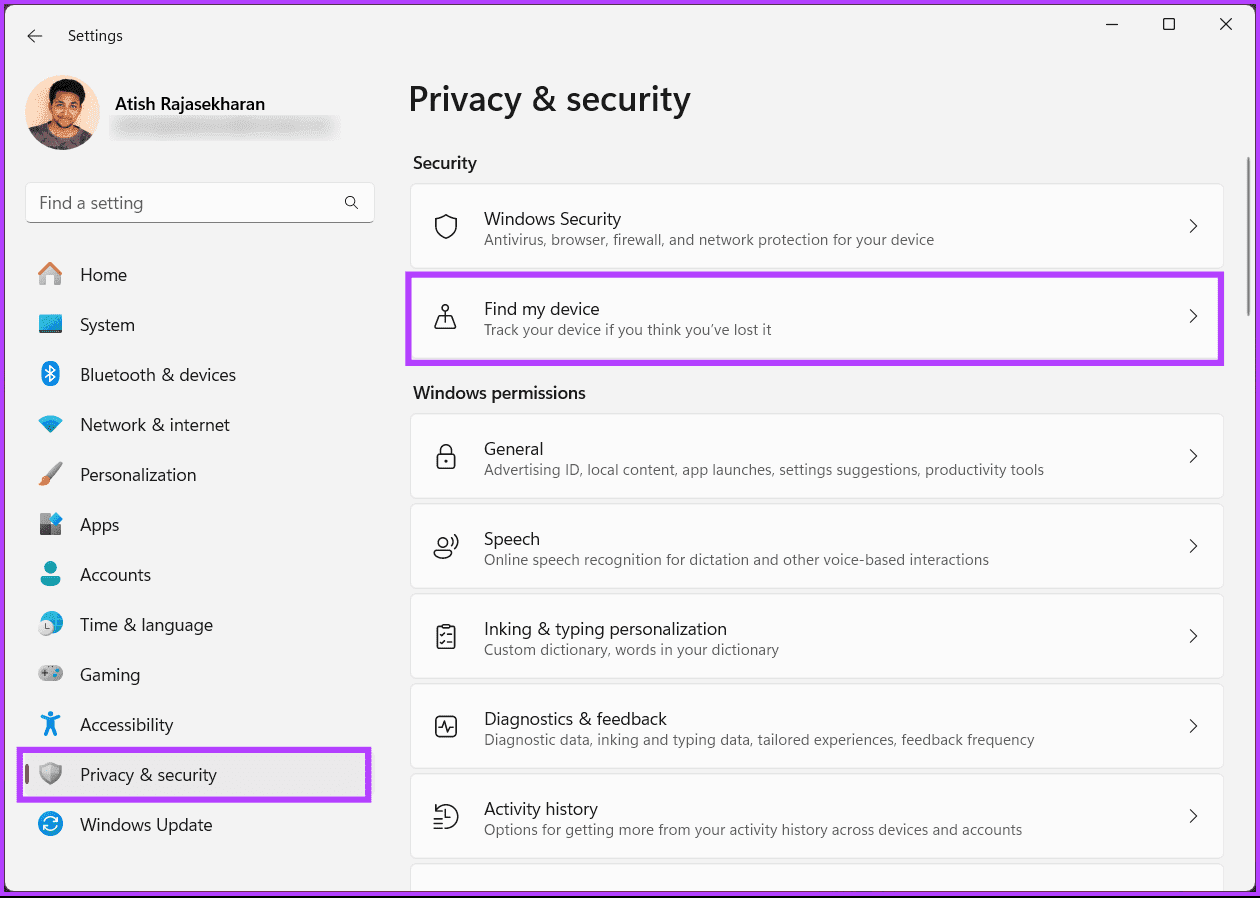The width and height of the screenshot is (1260, 898).
Task: Open Speech title text
Action: (512, 539)
